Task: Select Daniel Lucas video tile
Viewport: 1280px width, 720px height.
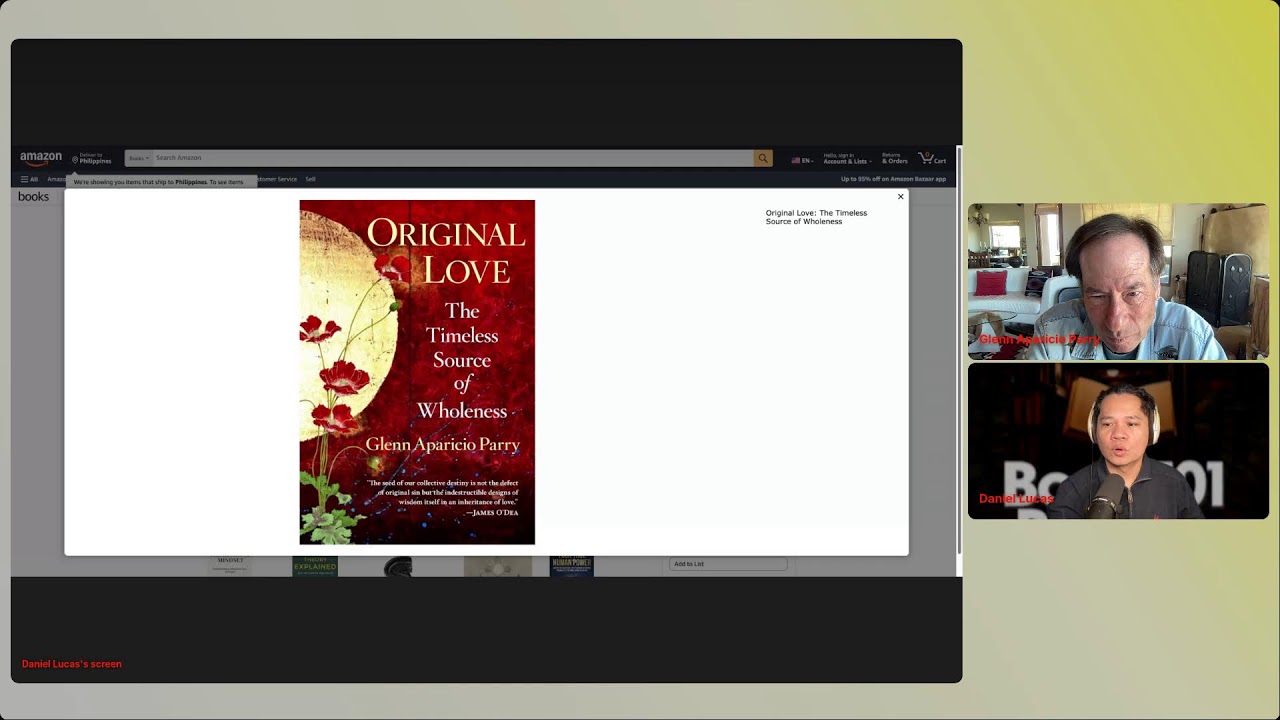Action: pyautogui.click(x=1118, y=441)
